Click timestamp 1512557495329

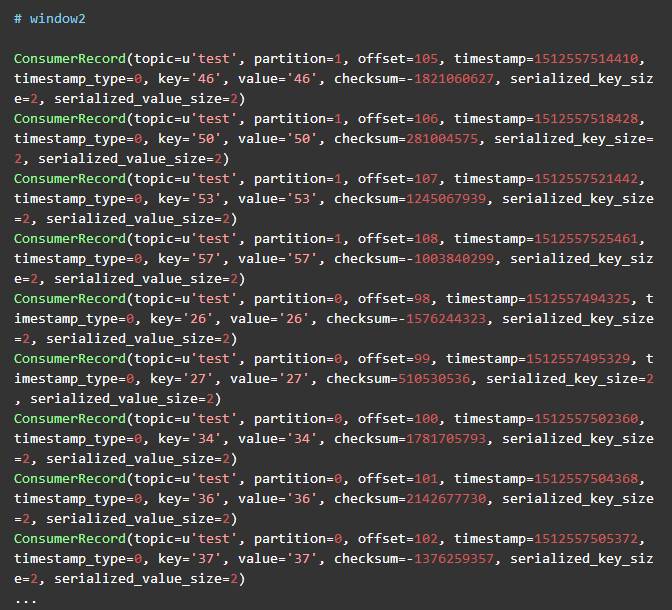pos(585,358)
